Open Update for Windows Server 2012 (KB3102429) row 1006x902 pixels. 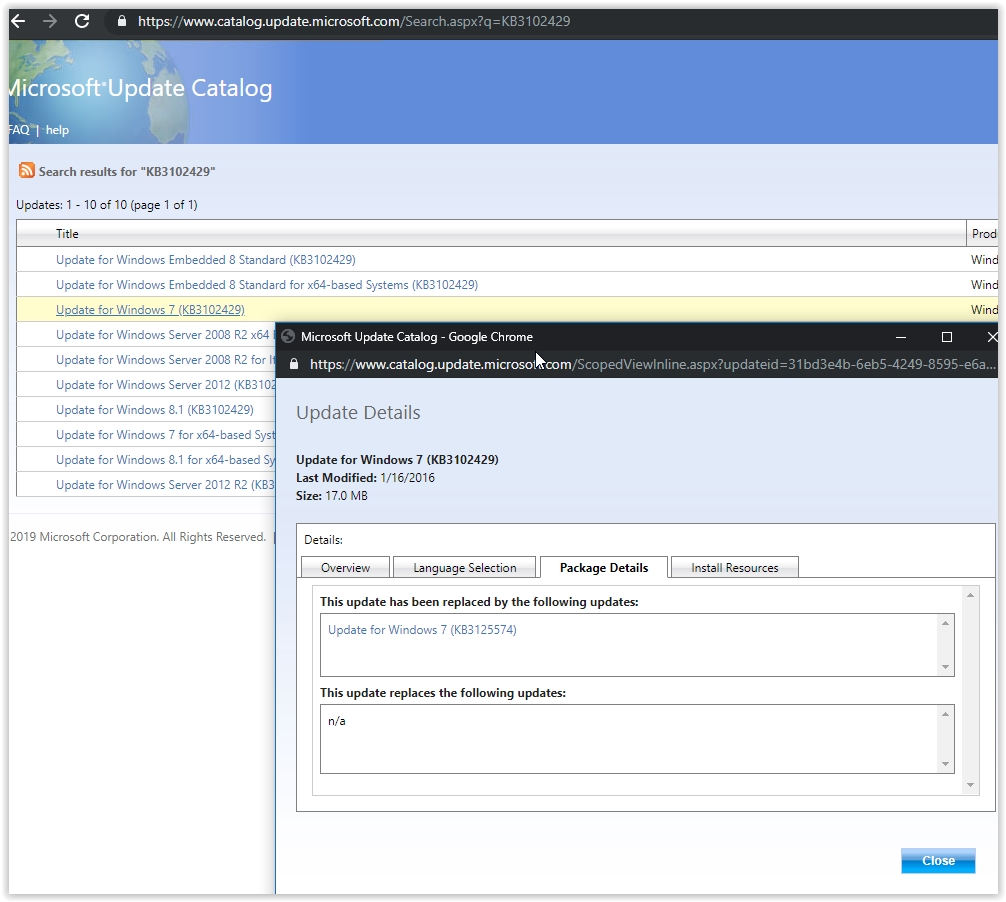tap(165, 385)
